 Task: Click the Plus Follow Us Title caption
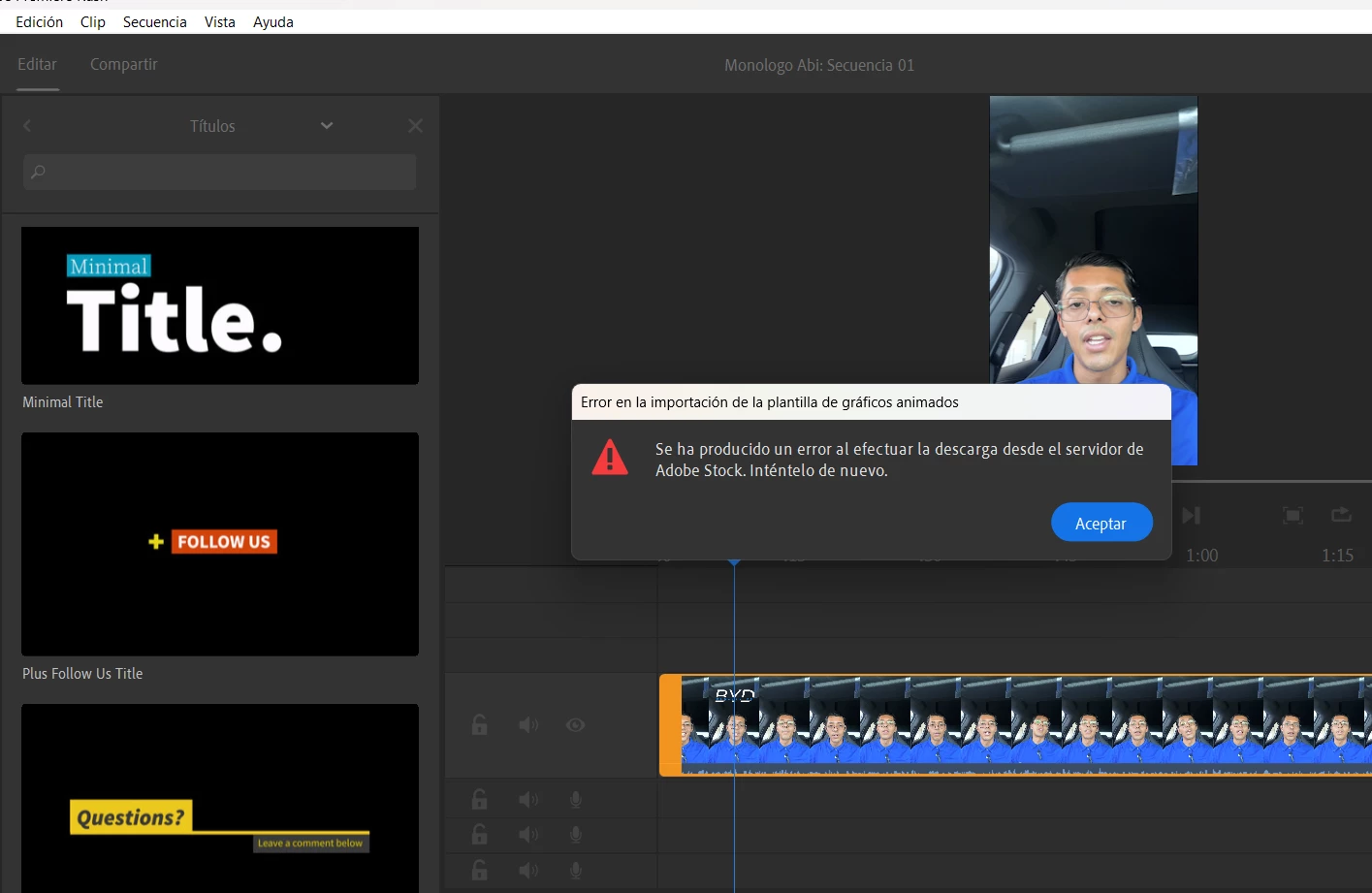pyautogui.click(x=82, y=674)
